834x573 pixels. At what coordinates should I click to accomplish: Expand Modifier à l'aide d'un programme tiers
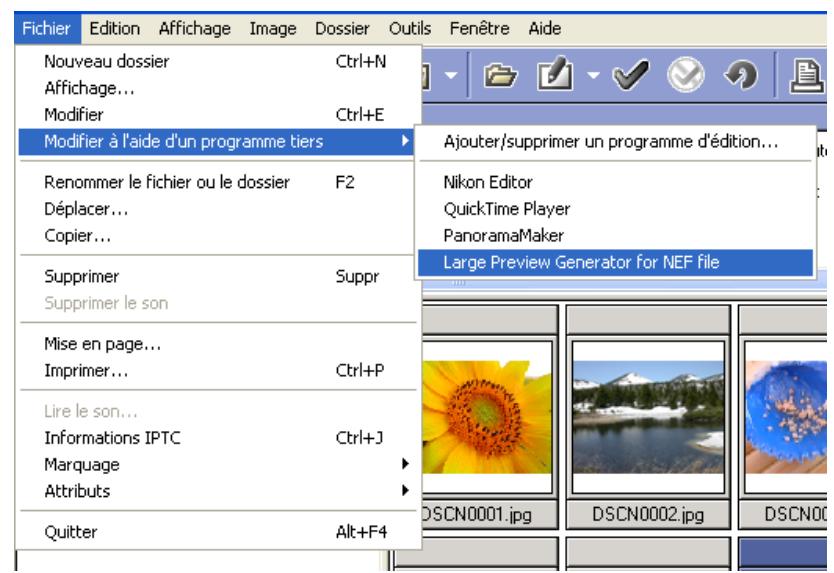217,142
